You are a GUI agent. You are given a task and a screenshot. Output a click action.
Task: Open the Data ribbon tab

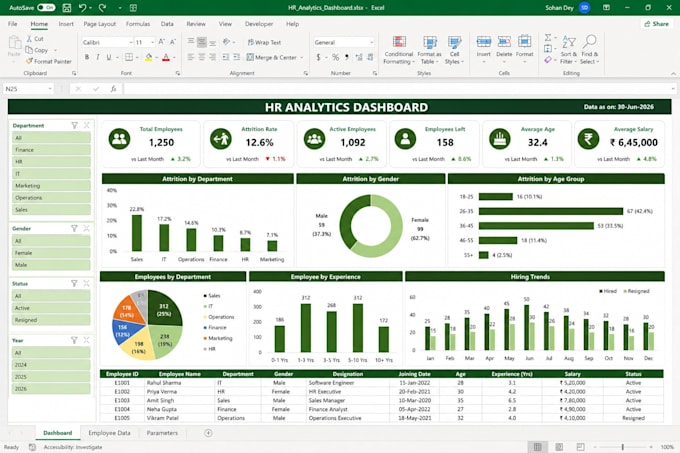(167, 24)
